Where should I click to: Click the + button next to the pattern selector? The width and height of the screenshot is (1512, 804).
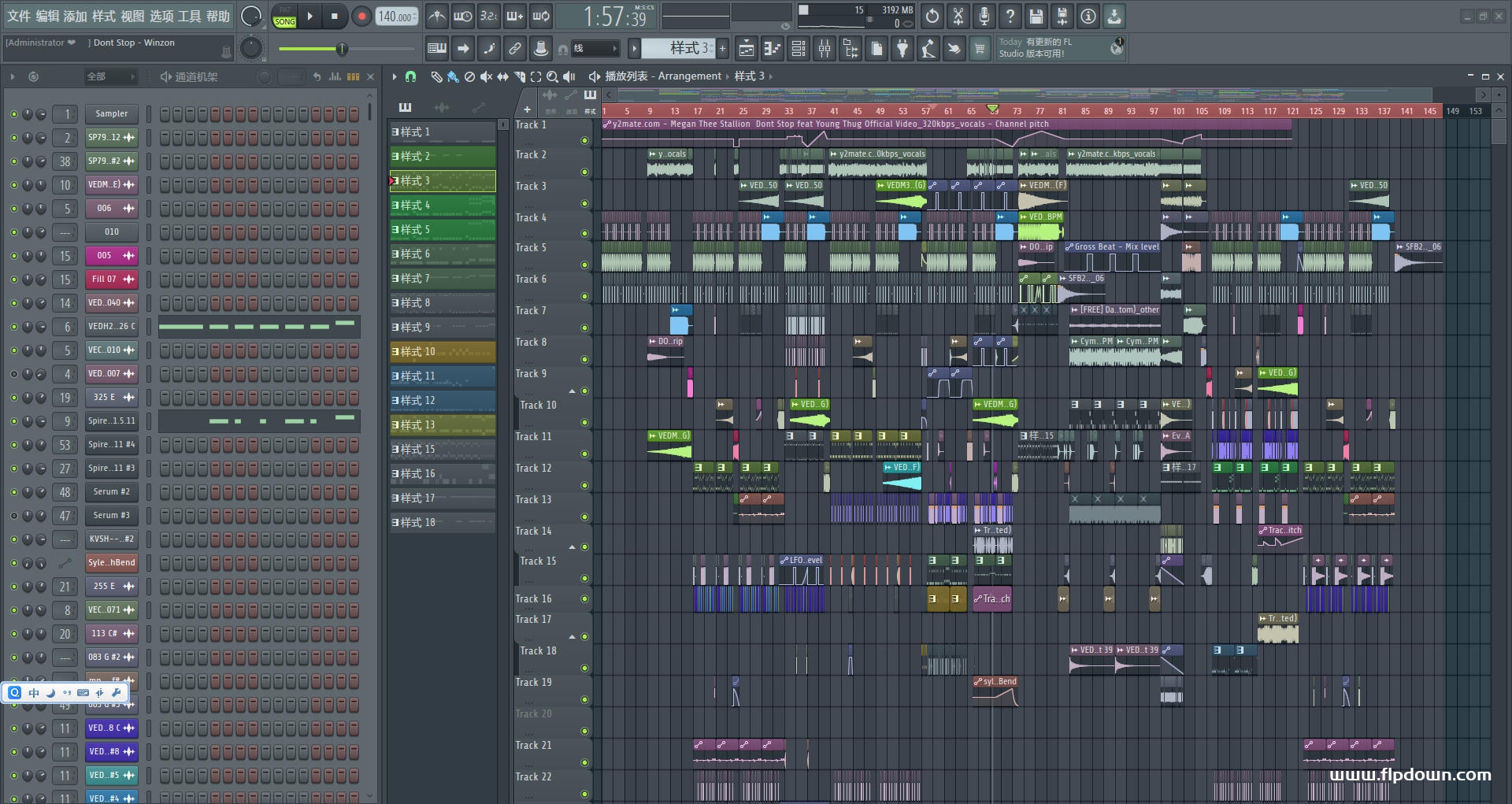[x=721, y=48]
